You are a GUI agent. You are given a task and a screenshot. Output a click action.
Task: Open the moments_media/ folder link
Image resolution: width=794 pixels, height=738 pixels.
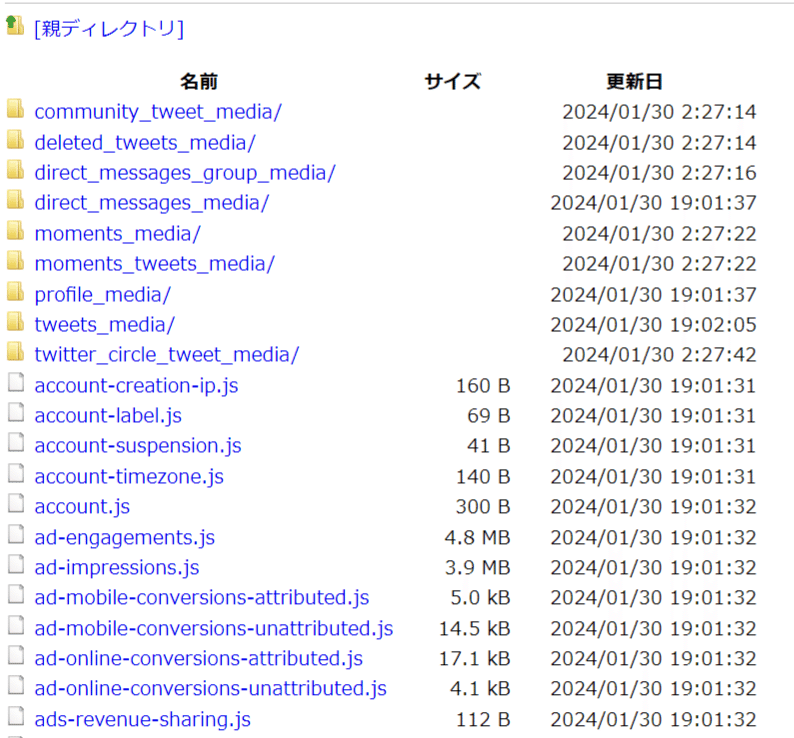coord(117,234)
